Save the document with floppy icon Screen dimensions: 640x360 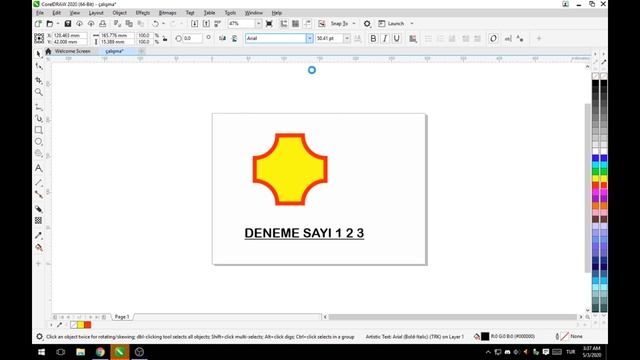click(68, 24)
